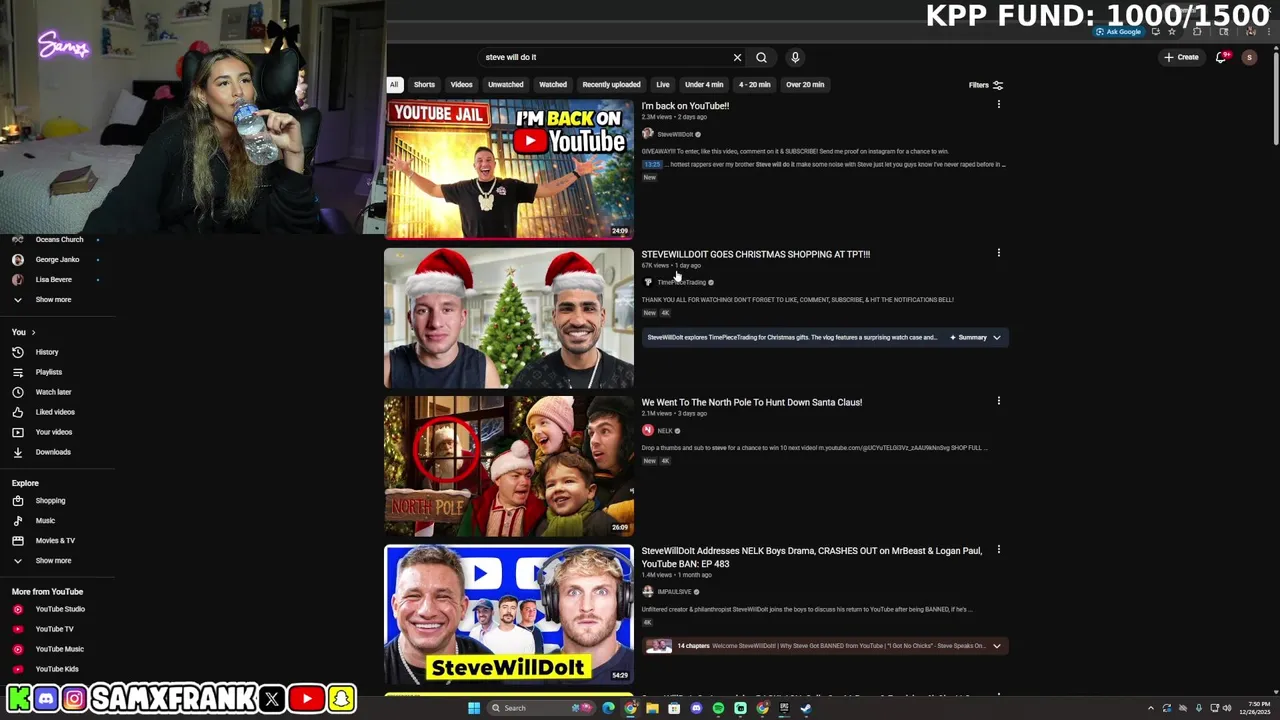1280x720 pixels.
Task: Open the NELK channel link
Action: tap(665, 431)
